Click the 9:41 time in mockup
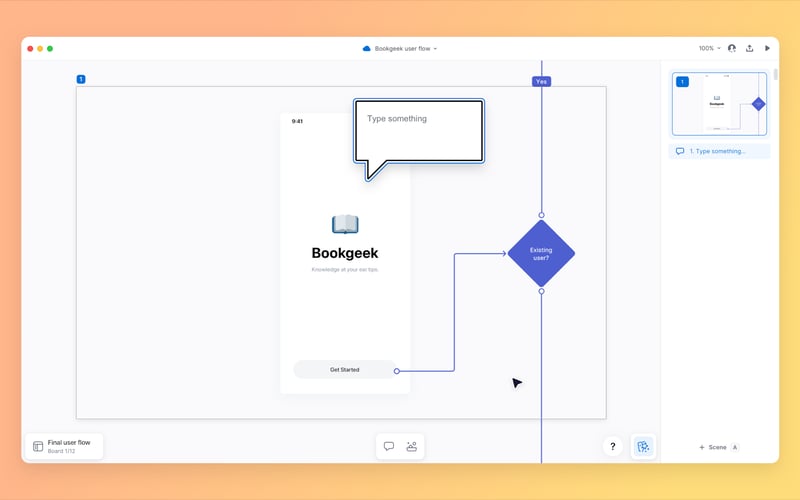Image resolution: width=800 pixels, height=500 pixels. click(297, 121)
